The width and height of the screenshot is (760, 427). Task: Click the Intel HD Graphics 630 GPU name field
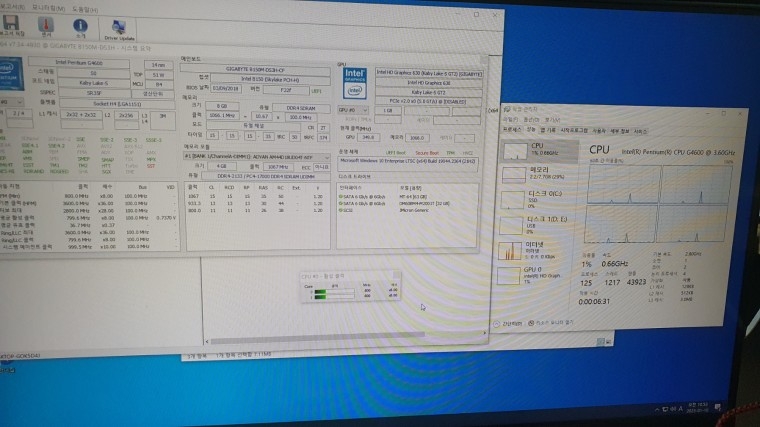coord(429,83)
